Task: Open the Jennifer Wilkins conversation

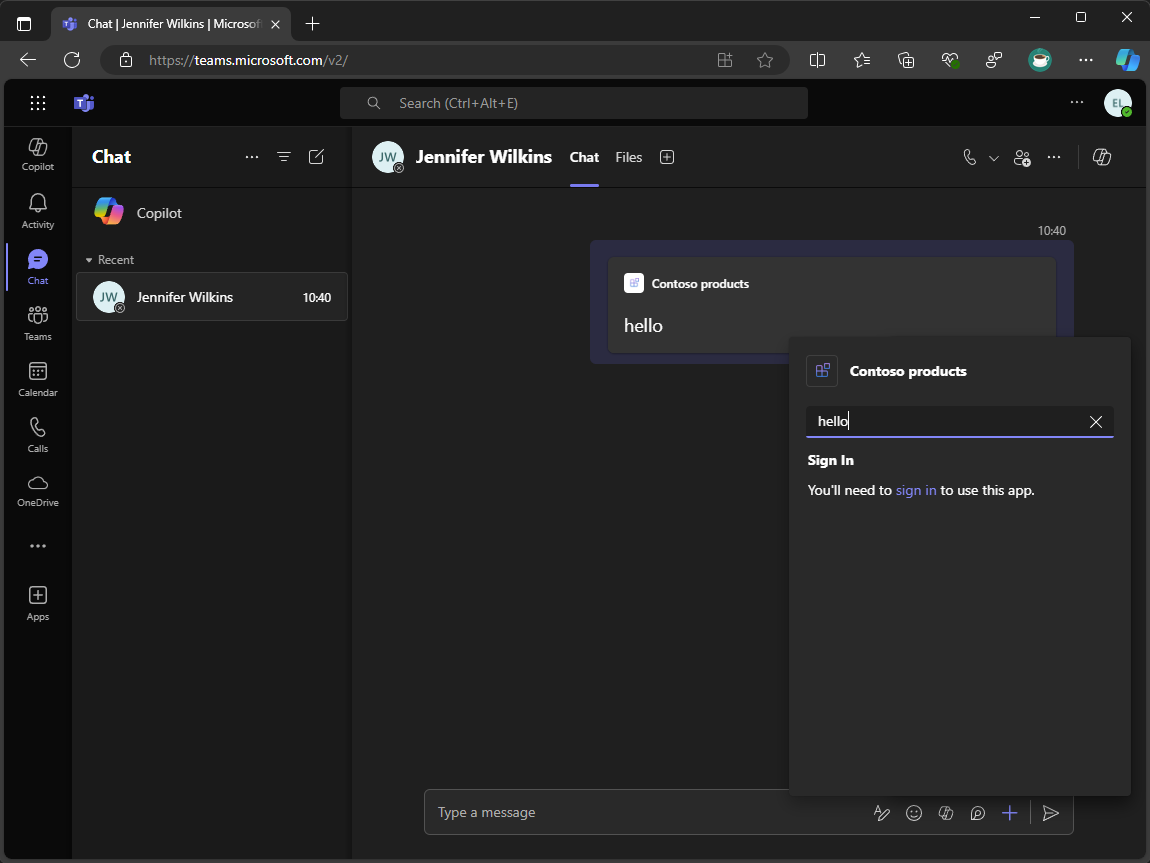Action: (212, 297)
